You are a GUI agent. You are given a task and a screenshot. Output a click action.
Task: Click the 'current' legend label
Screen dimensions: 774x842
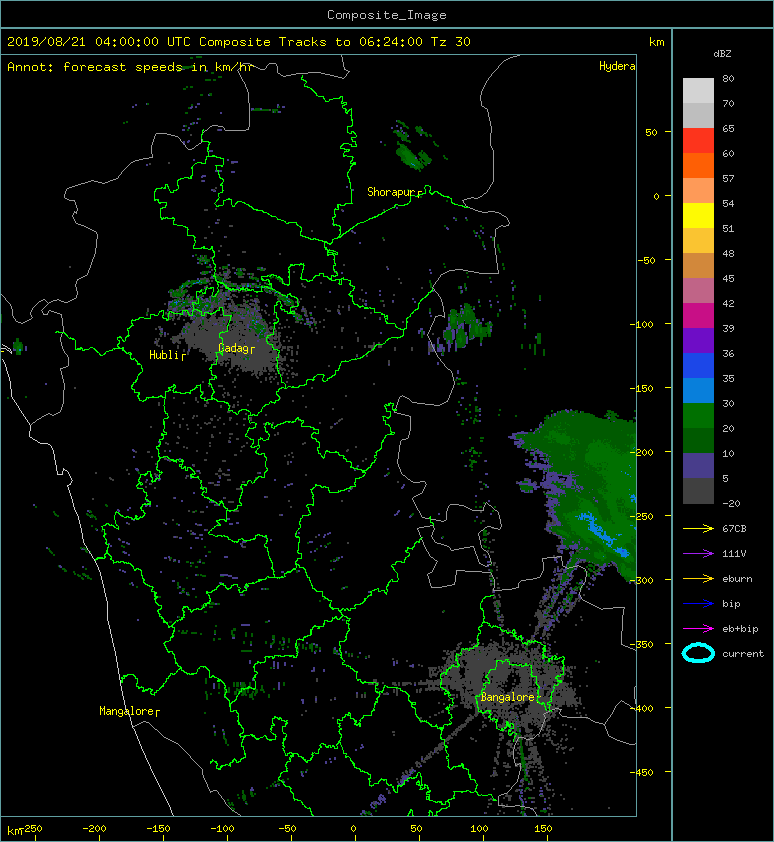pos(743,654)
